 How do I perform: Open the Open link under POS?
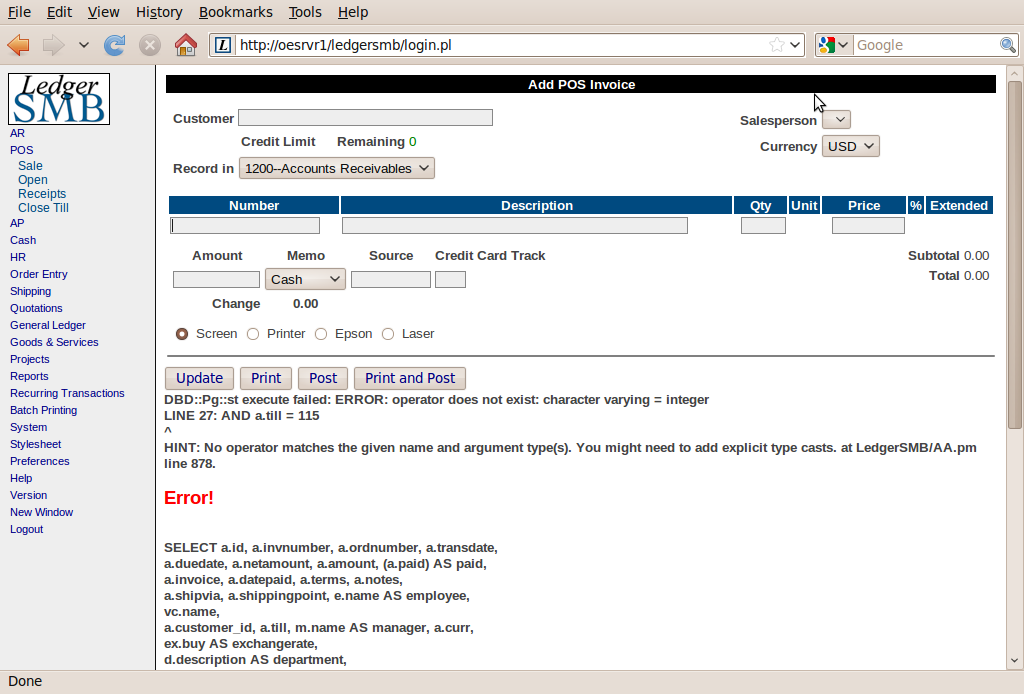tap(33, 180)
